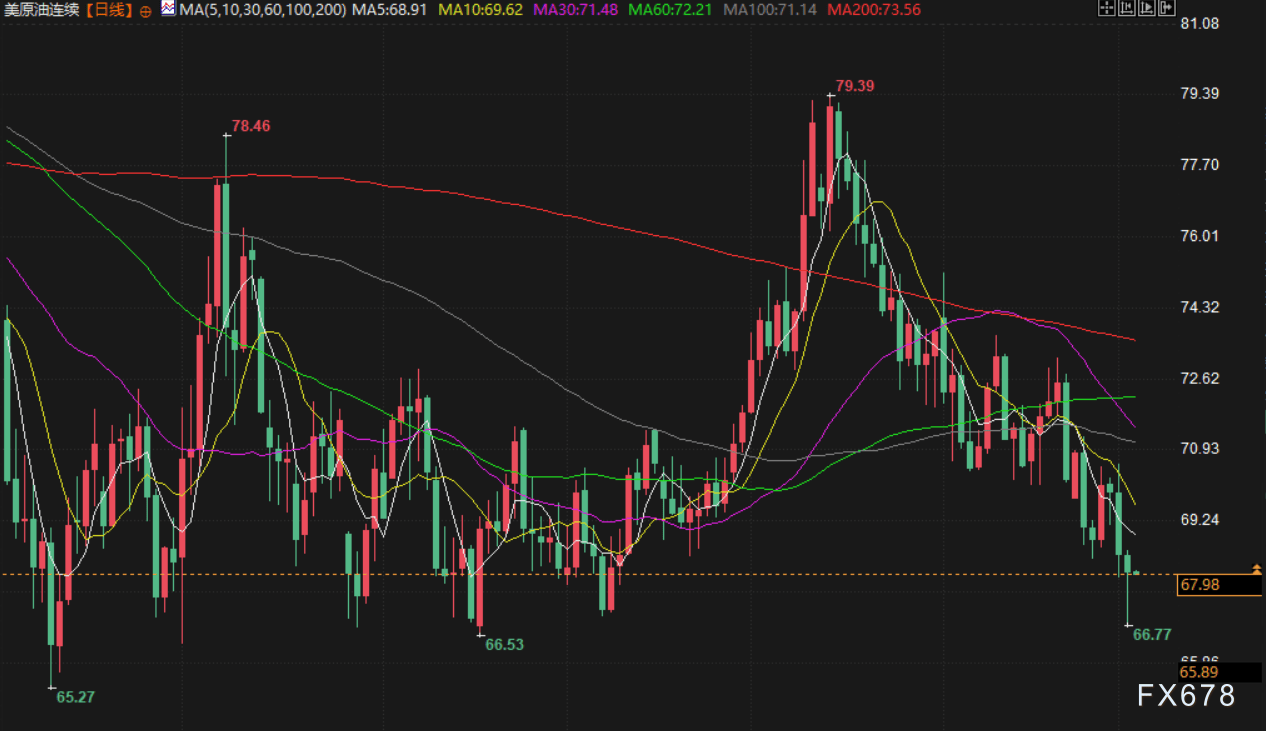The height and width of the screenshot is (731, 1266).
Task: Click the 66.53 low price label
Action: click(505, 645)
